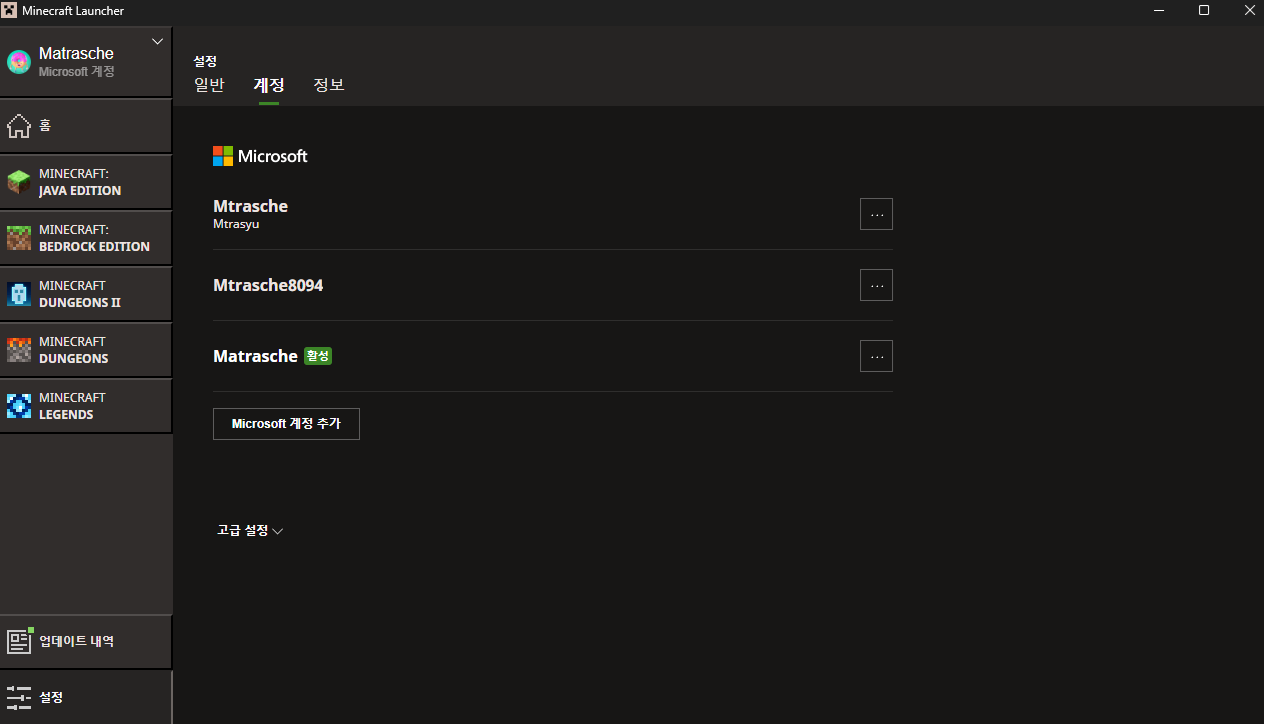The width and height of the screenshot is (1264, 724).
Task: Select the Java Edition grass block icon
Action: coord(19,182)
